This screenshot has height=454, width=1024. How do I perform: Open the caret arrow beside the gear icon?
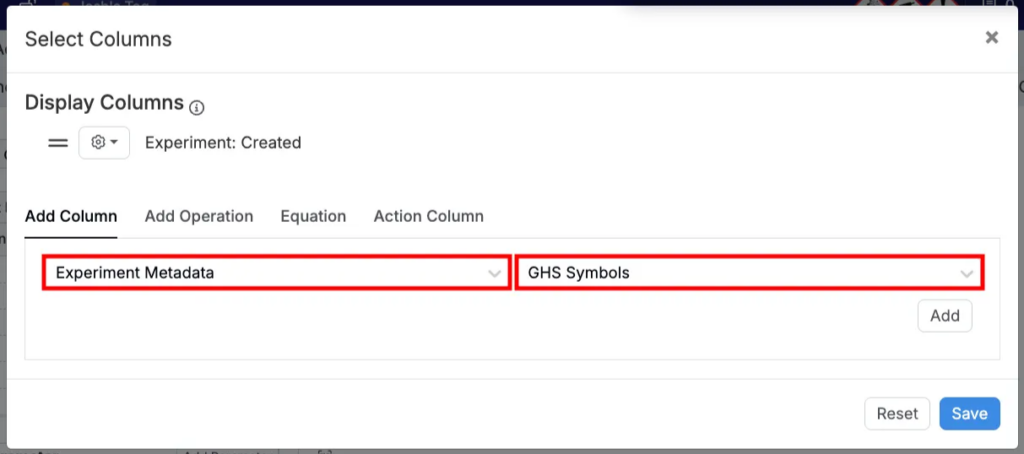click(114, 143)
